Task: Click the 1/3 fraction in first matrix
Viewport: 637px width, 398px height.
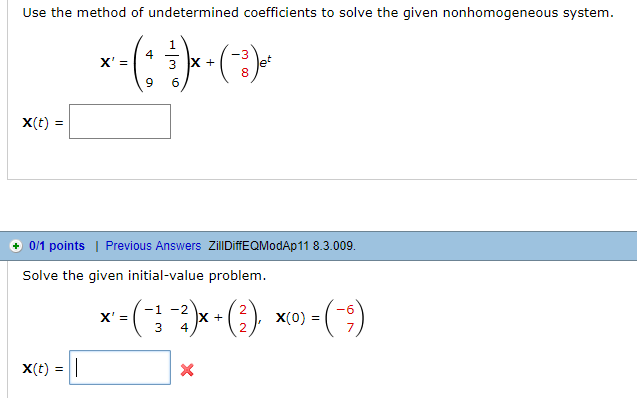Action: click(172, 54)
